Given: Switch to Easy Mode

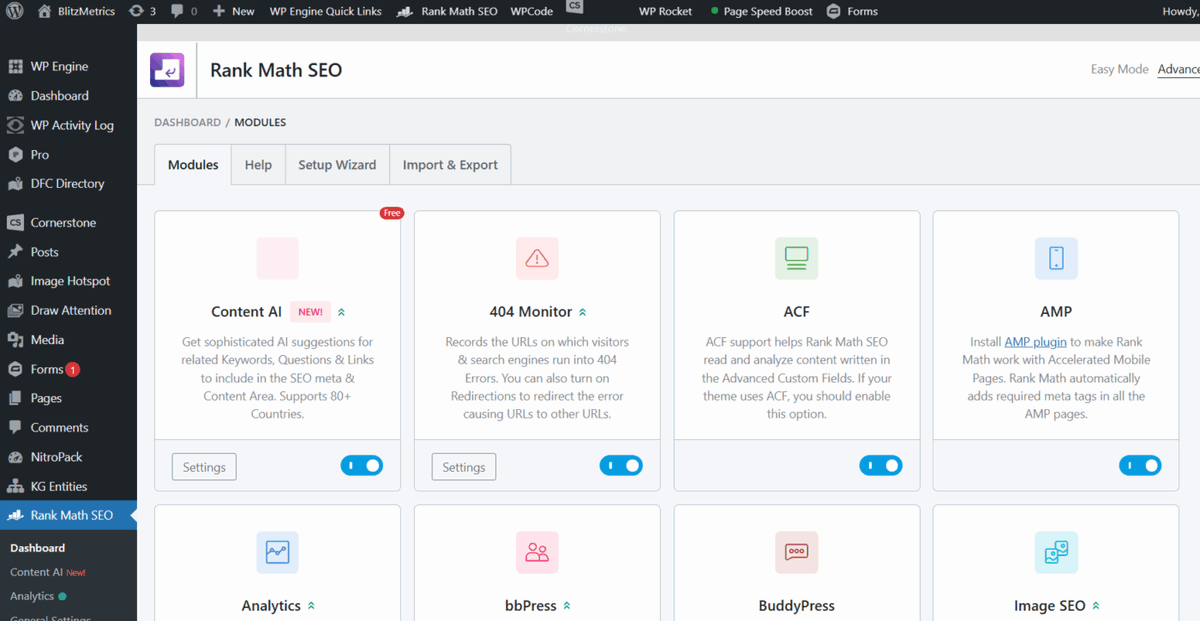Looking at the screenshot, I should [x=1119, y=69].
